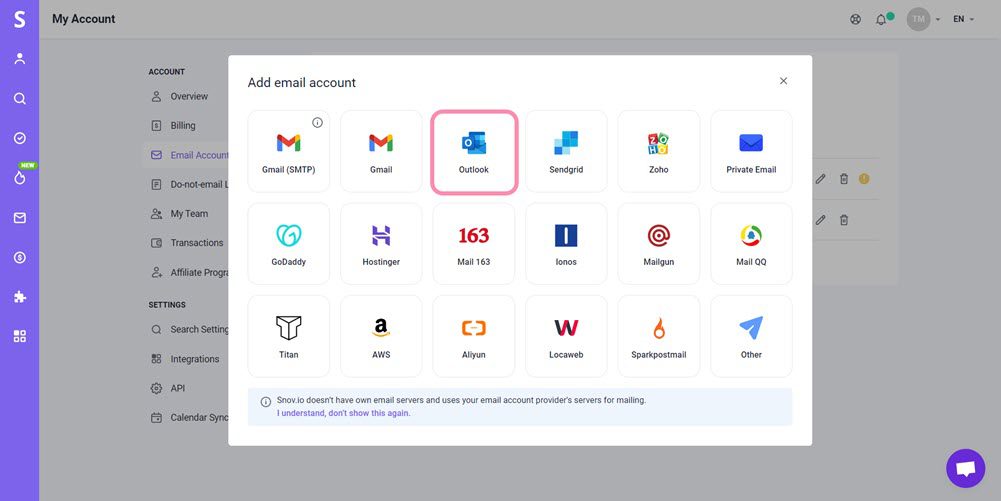This screenshot has width=1001, height=501.
Task: Open the Calendar Sync settings item
Action: pos(189,417)
